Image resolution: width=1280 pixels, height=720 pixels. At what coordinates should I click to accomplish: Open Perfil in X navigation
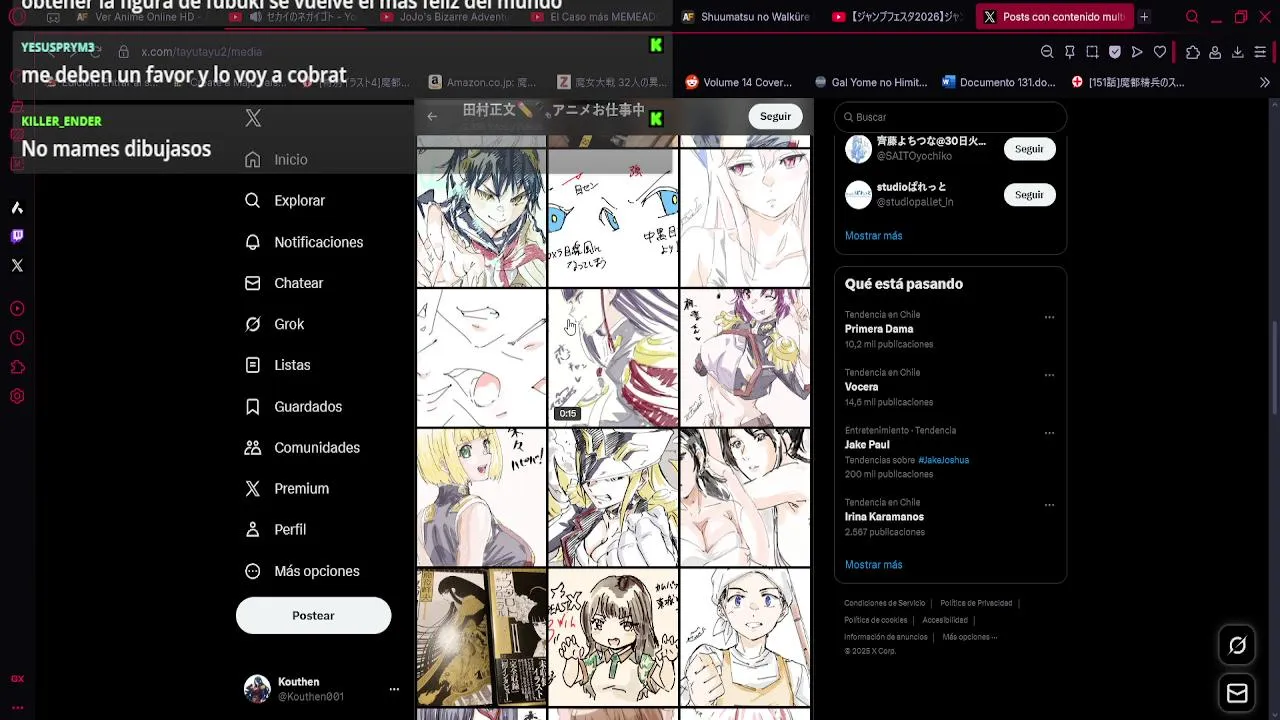pos(276,530)
